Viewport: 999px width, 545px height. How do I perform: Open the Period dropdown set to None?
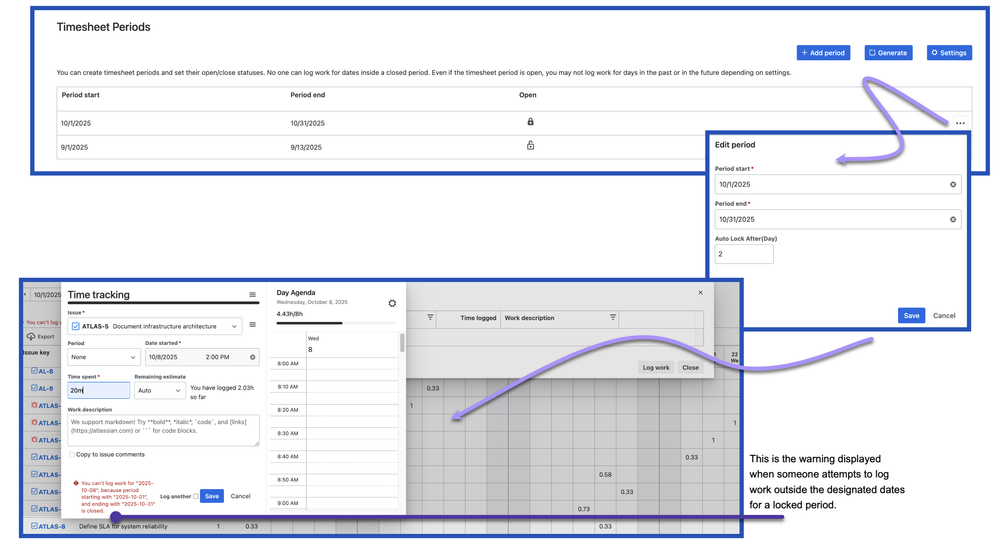(x=104, y=357)
